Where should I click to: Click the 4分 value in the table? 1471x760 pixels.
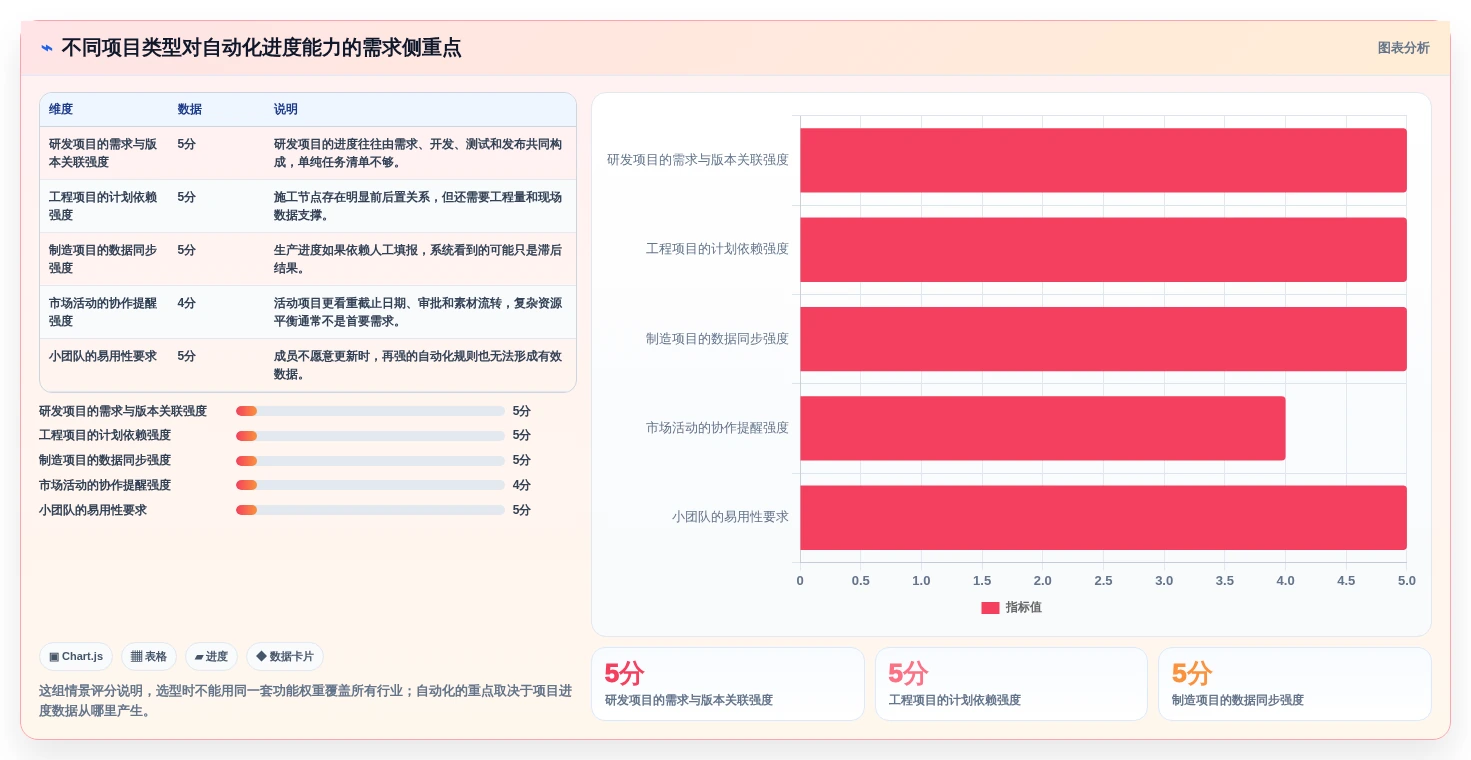[x=187, y=303]
